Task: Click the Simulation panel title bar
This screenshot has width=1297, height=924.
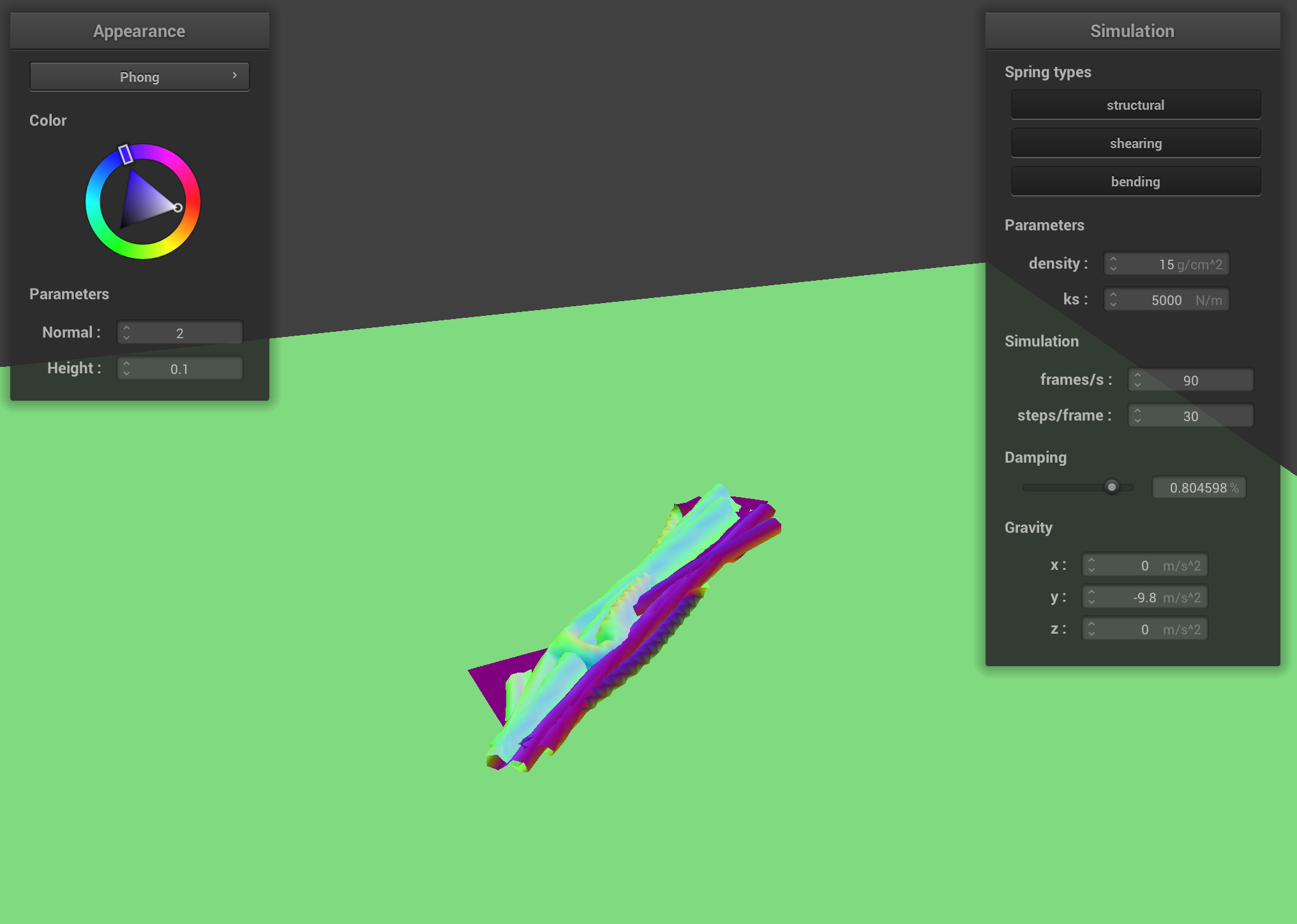Action: [1132, 31]
